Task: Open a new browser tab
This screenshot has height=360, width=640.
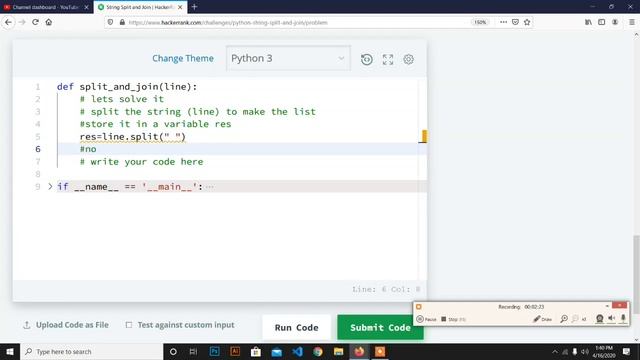Action: tap(194, 7)
